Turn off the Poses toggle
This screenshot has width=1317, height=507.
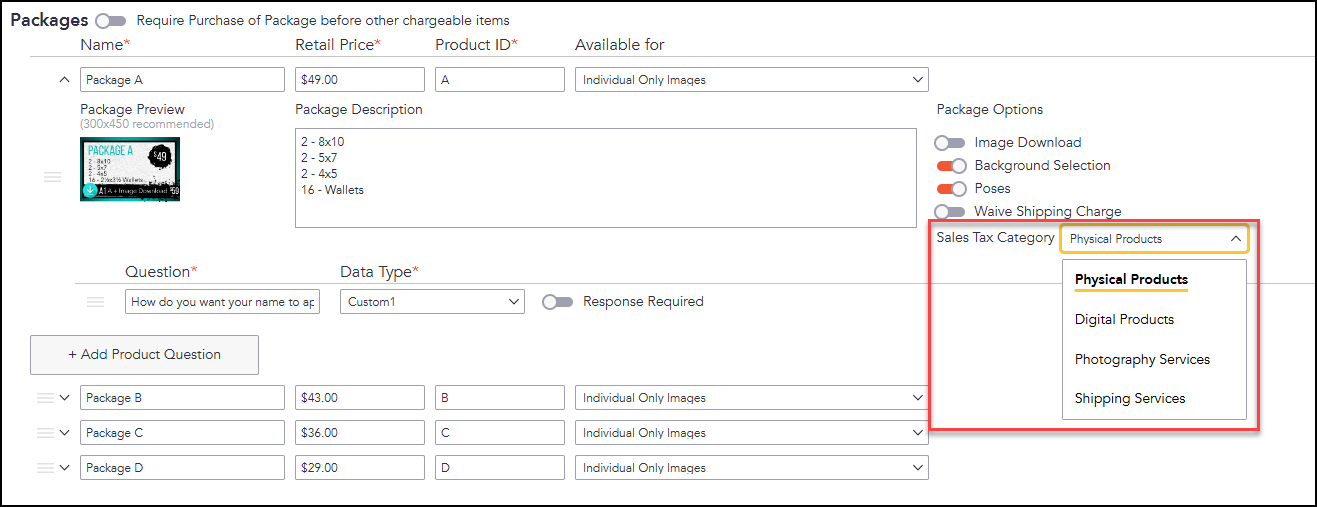pyautogui.click(x=952, y=189)
